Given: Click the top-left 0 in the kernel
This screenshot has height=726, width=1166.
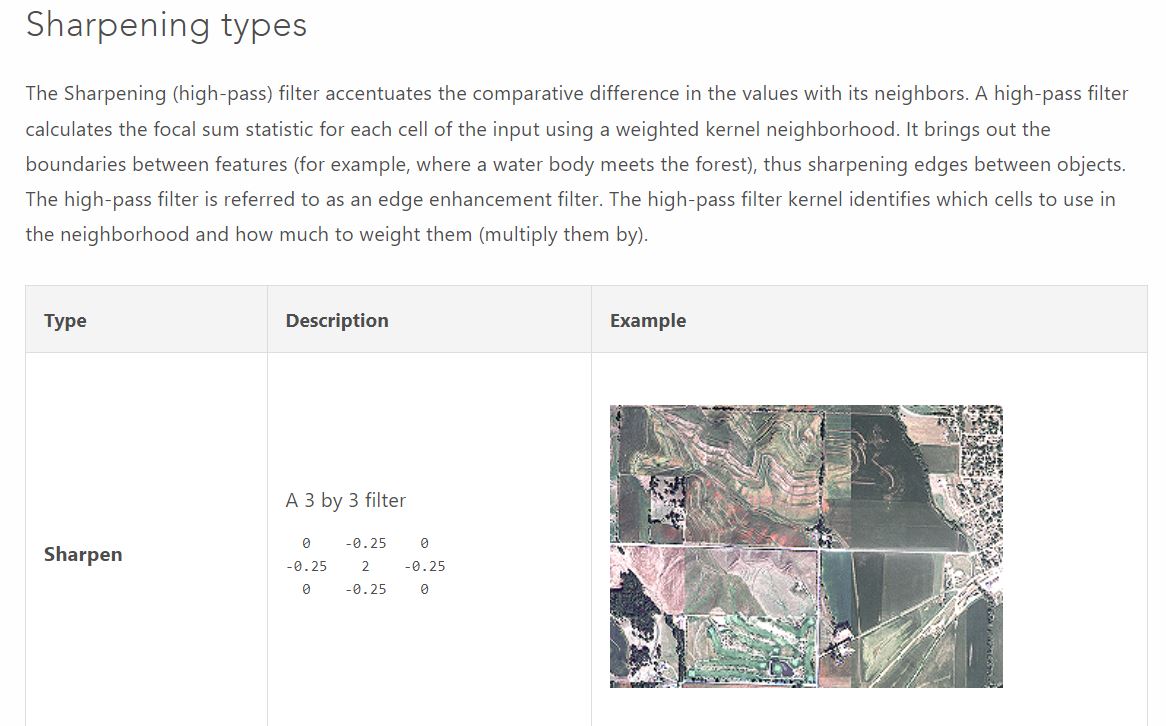Looking at the screenshot, I should click(306, 543).
